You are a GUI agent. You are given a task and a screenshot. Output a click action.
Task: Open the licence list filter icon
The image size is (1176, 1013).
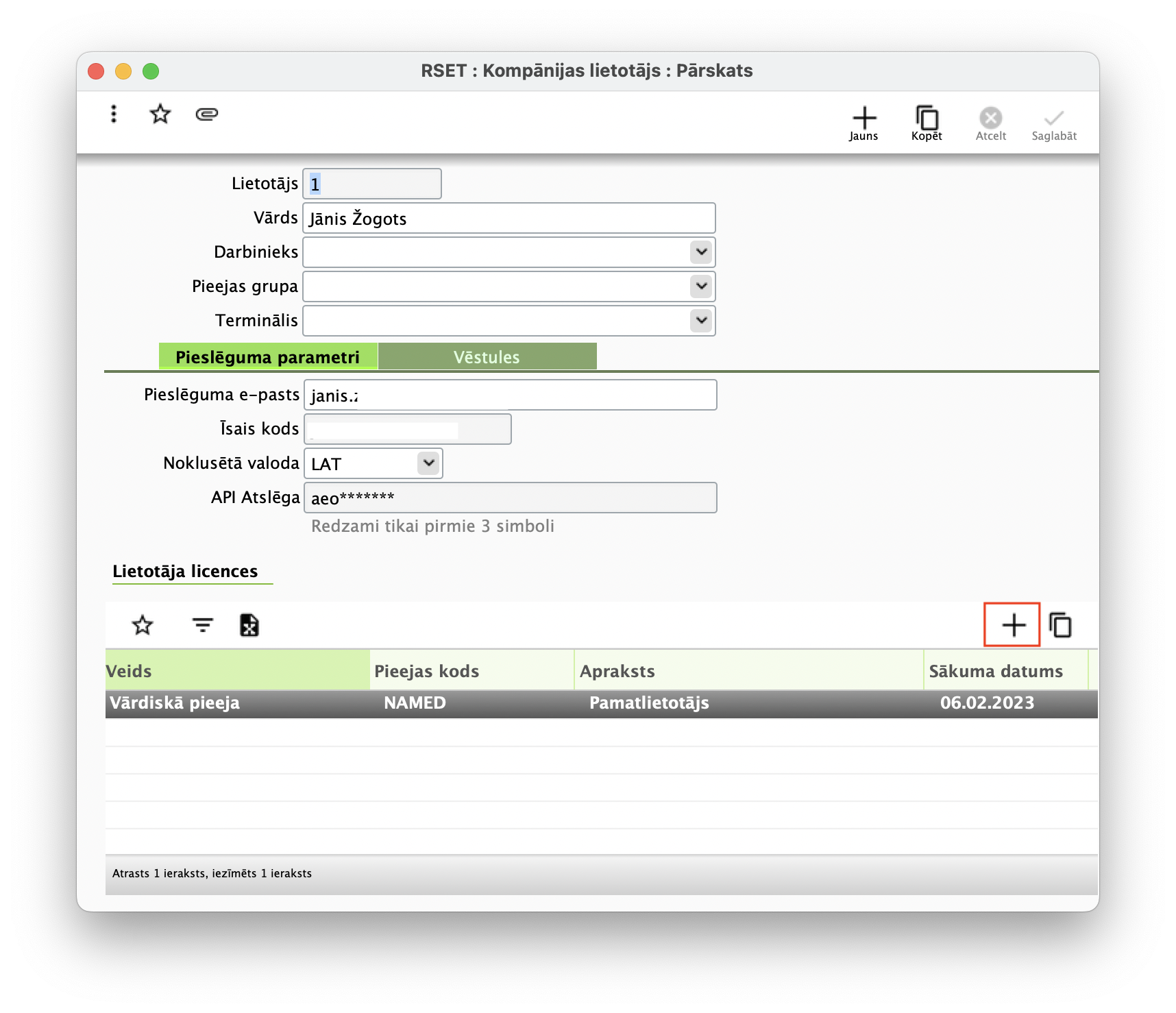[202, 625]
